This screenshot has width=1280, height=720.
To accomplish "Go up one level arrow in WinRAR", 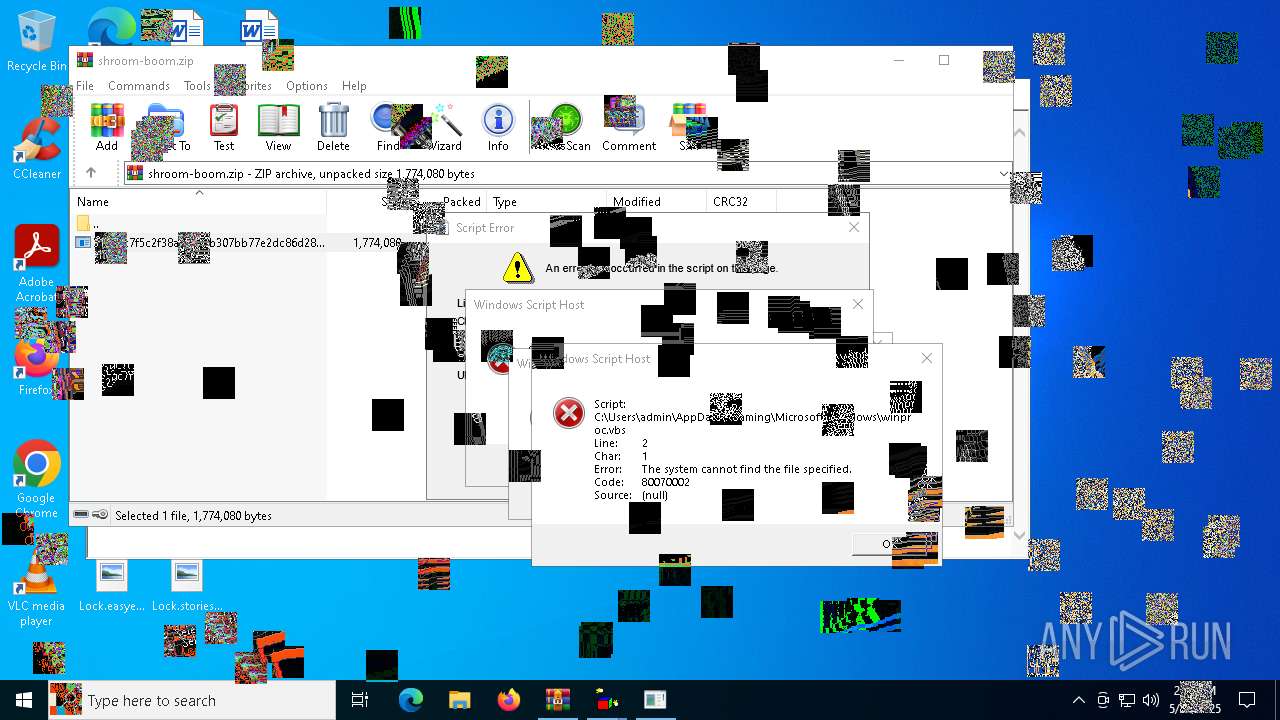I will click(x=91, y=173).
